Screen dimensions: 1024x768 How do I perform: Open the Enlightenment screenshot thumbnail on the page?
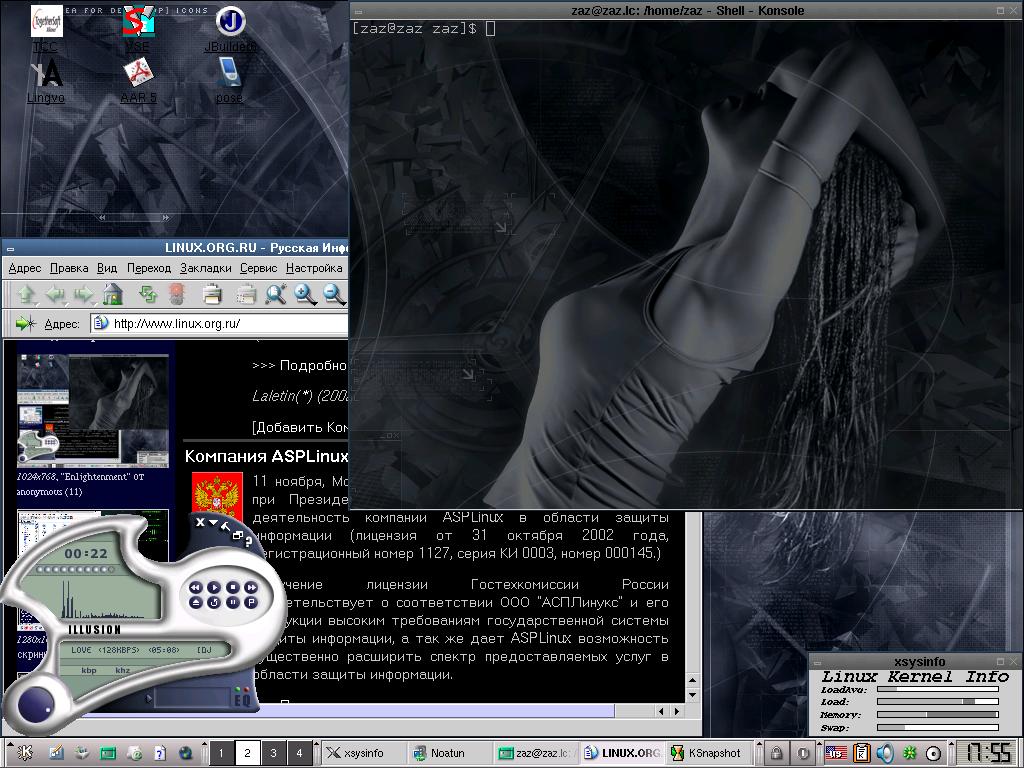(x=93, y=411)
